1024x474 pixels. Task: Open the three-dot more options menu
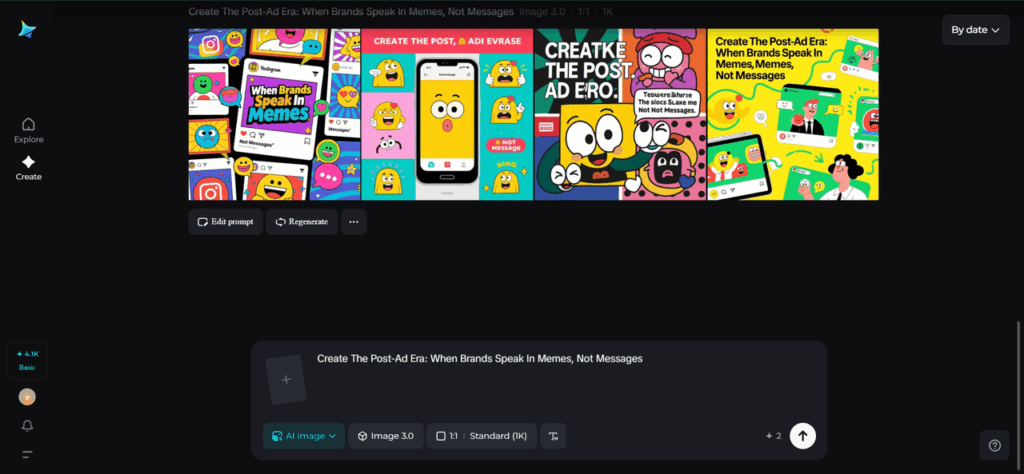point(353,222)
